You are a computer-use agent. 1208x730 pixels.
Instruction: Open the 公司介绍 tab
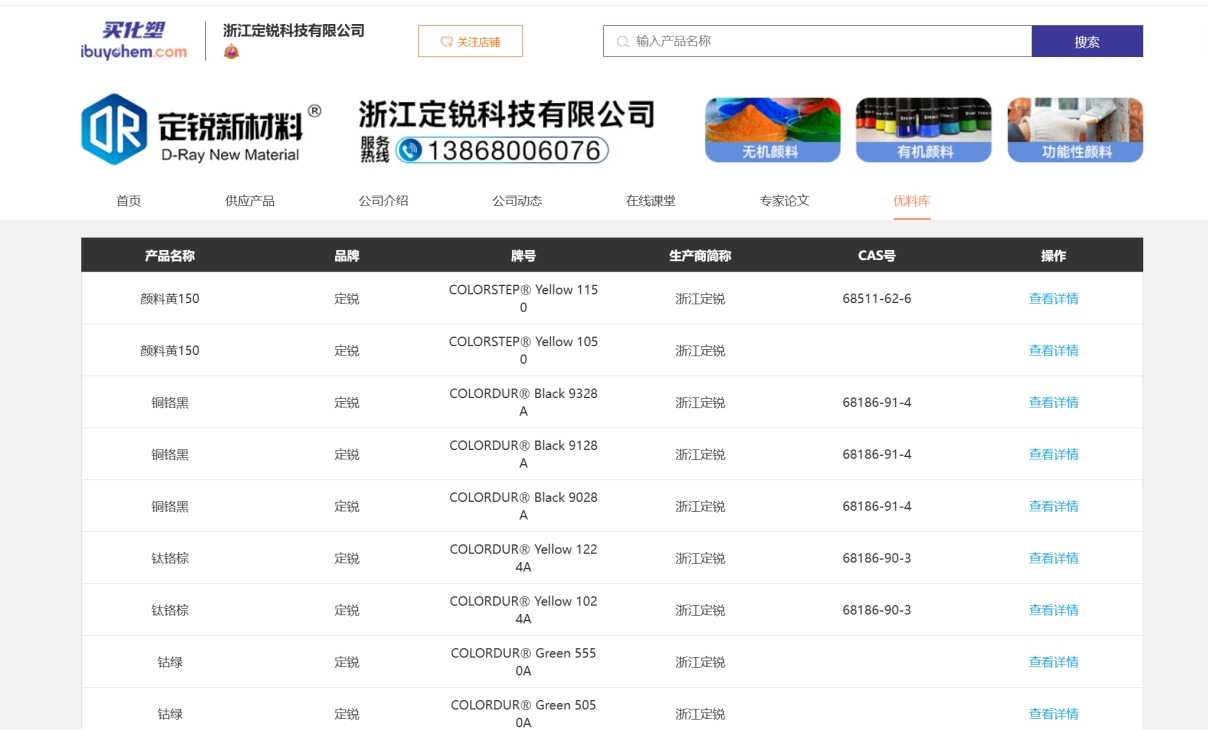[x=384, y=201]
